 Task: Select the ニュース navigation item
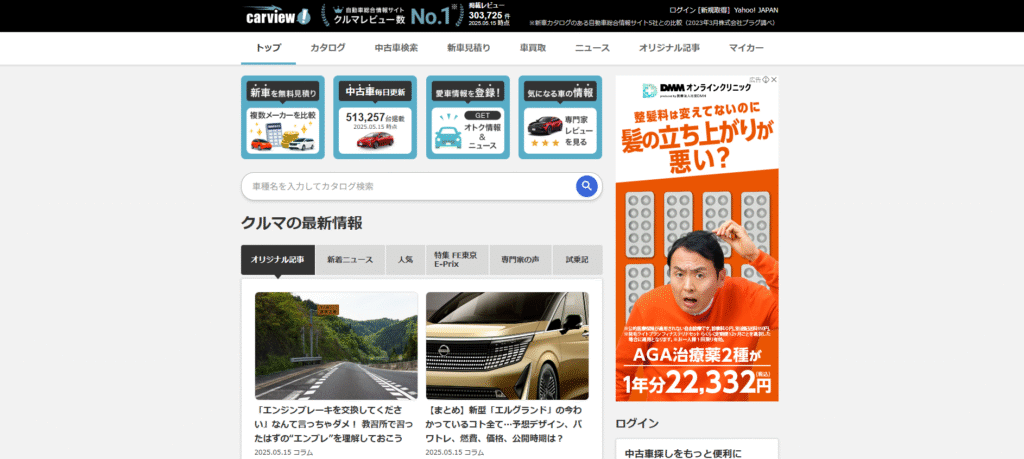592,48
